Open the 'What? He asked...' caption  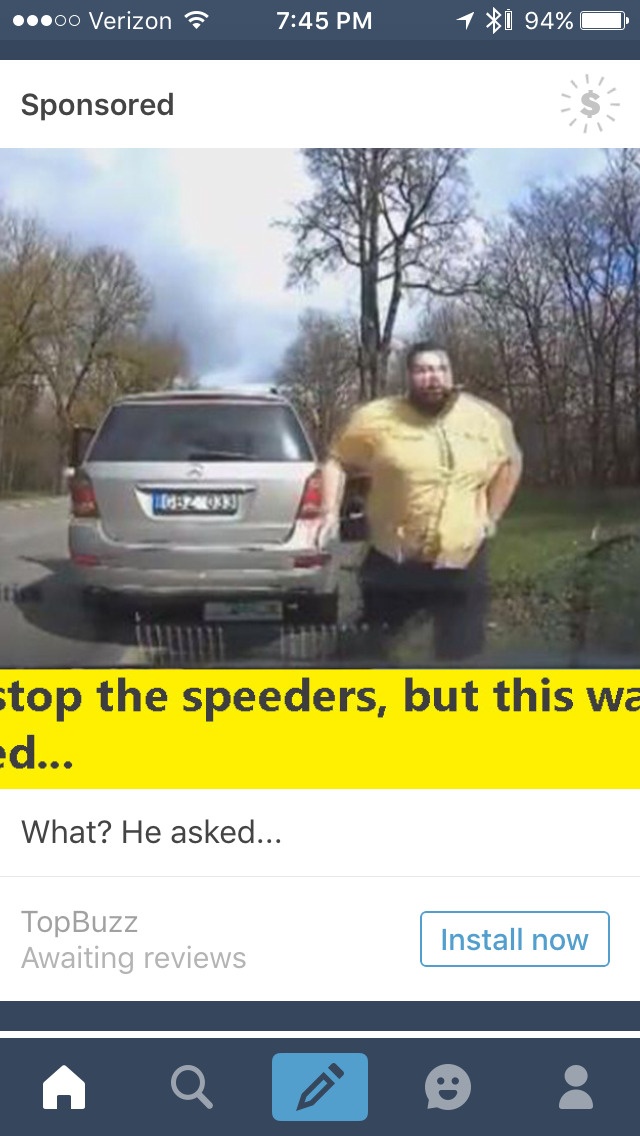point(151,832)
